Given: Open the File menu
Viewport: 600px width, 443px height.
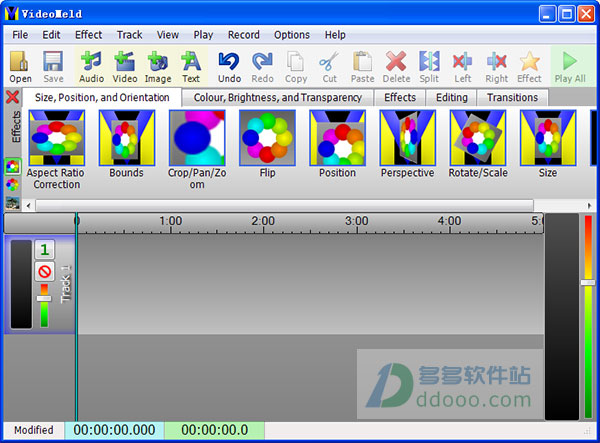Looking at the screenshot, I should click(x=20, y=35).
